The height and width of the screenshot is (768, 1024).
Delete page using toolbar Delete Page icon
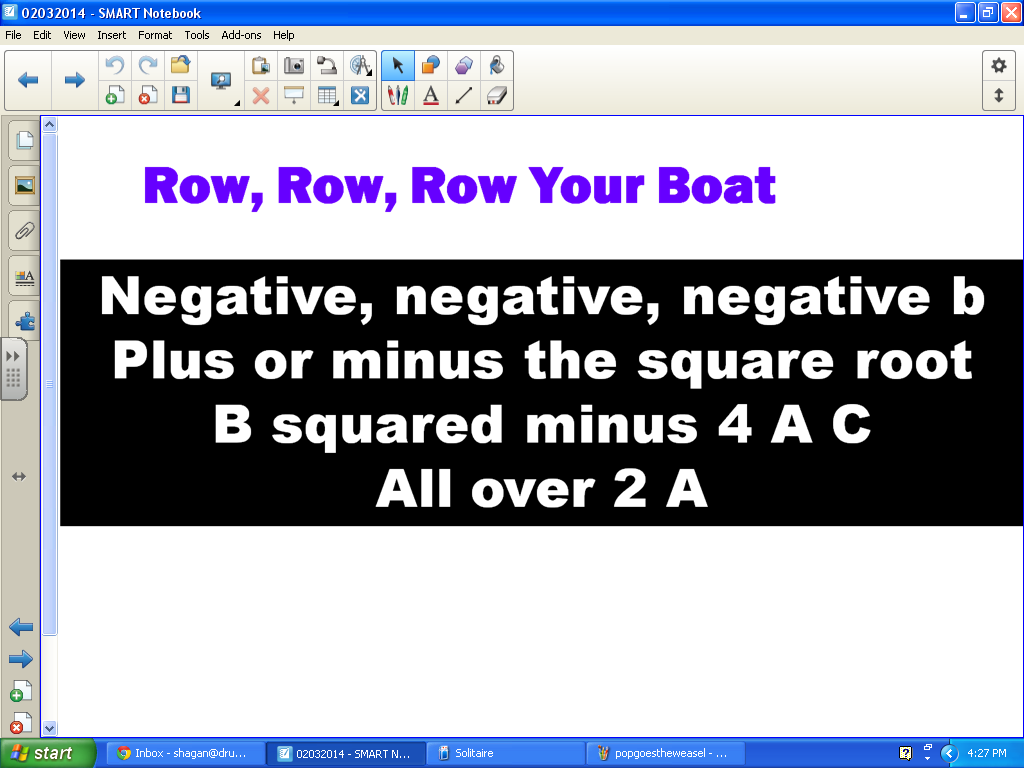(148, 95)
